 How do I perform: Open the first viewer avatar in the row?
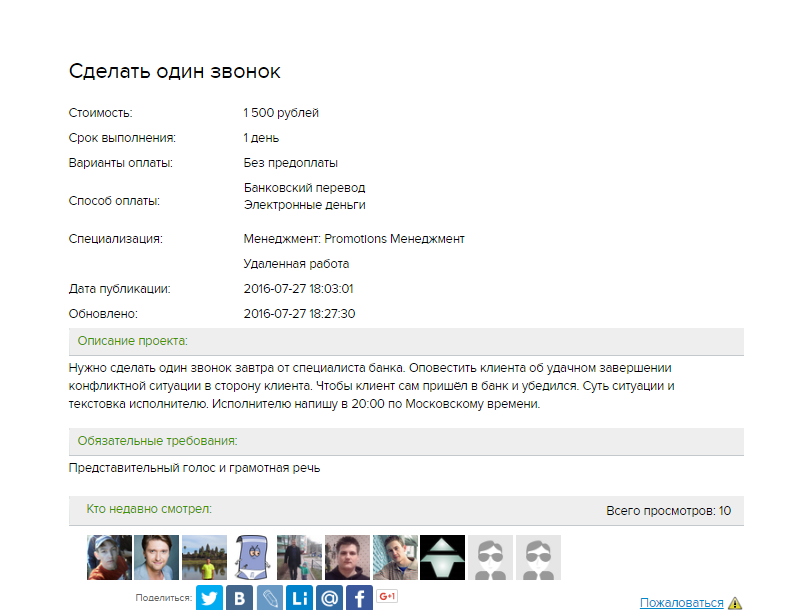point(109,557)
